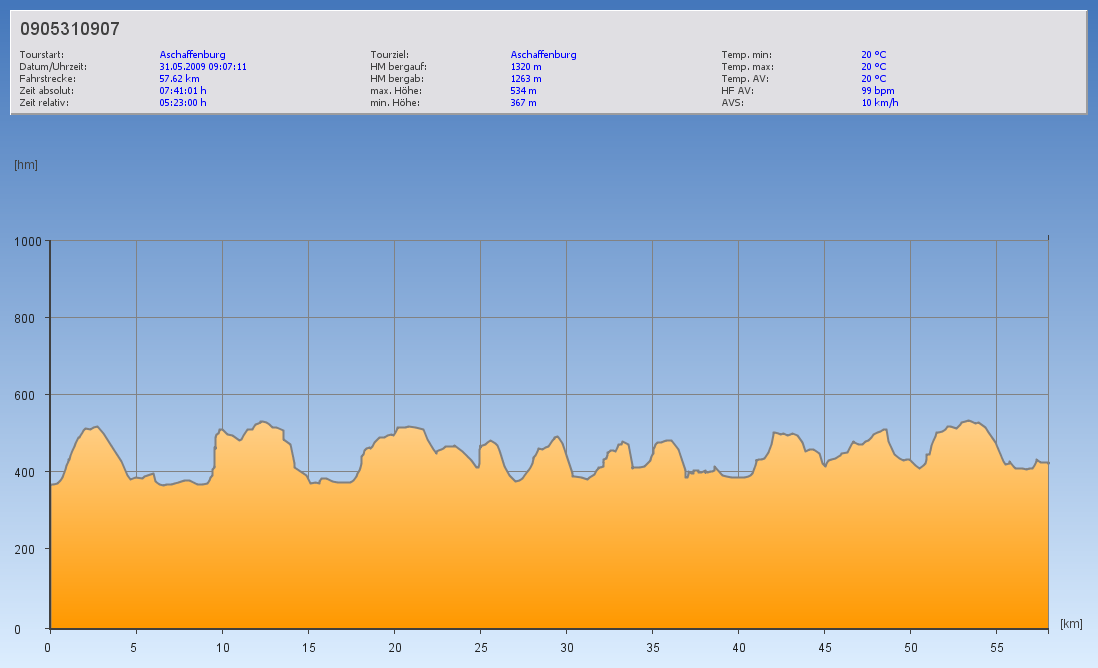Click the Fahrstrecke value 57.62 km
Viewport: 1098px width, 668px height.
pyautogui.click(x=180, y=78)
